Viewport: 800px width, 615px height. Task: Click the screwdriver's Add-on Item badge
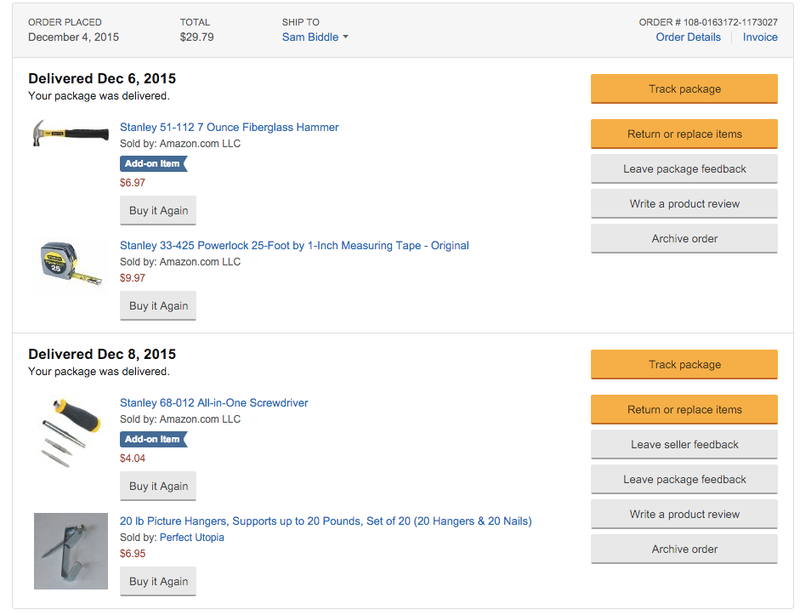tap(154, 439)
